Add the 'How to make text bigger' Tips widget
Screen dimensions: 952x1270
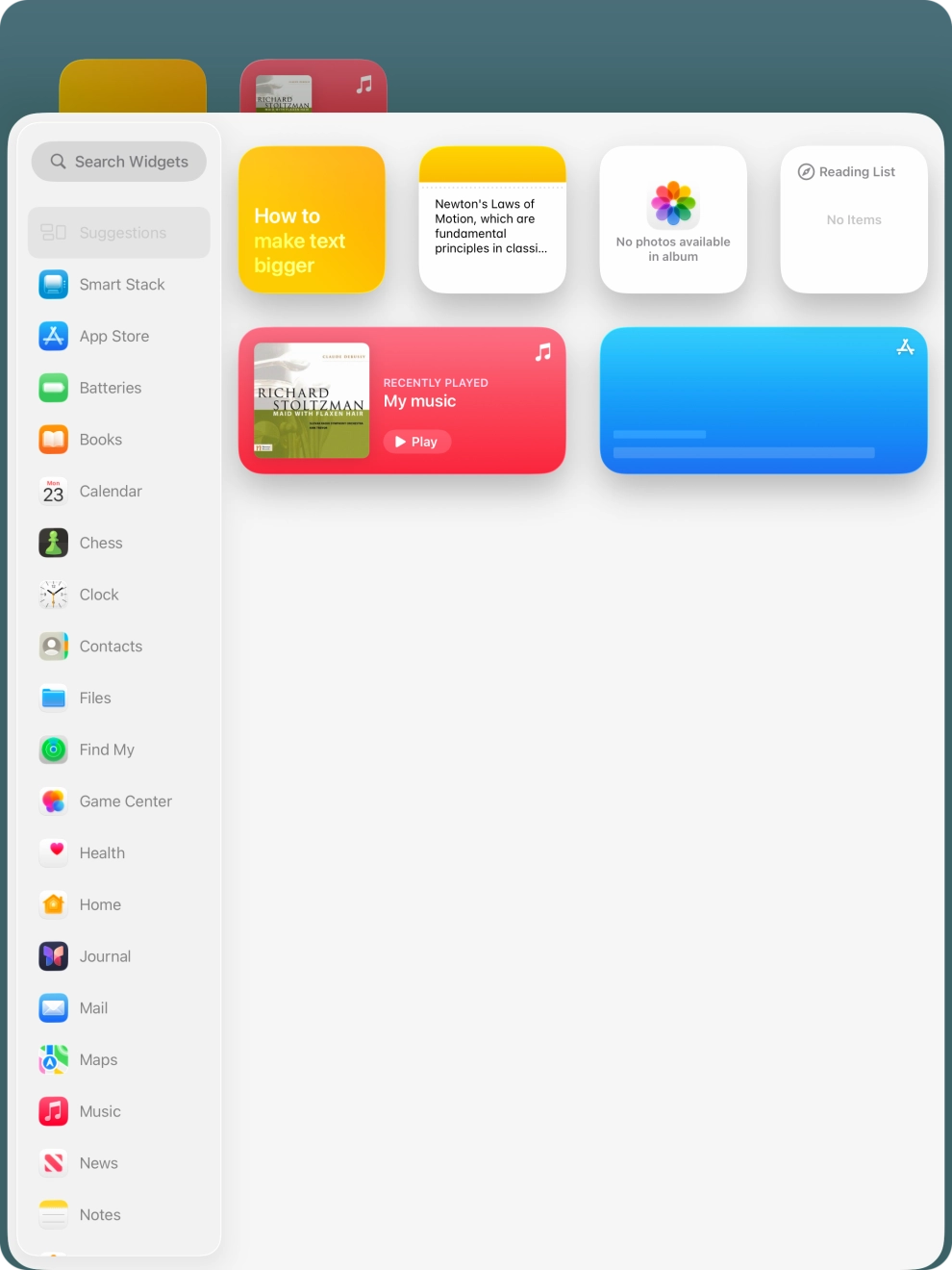tap(312, 219)
